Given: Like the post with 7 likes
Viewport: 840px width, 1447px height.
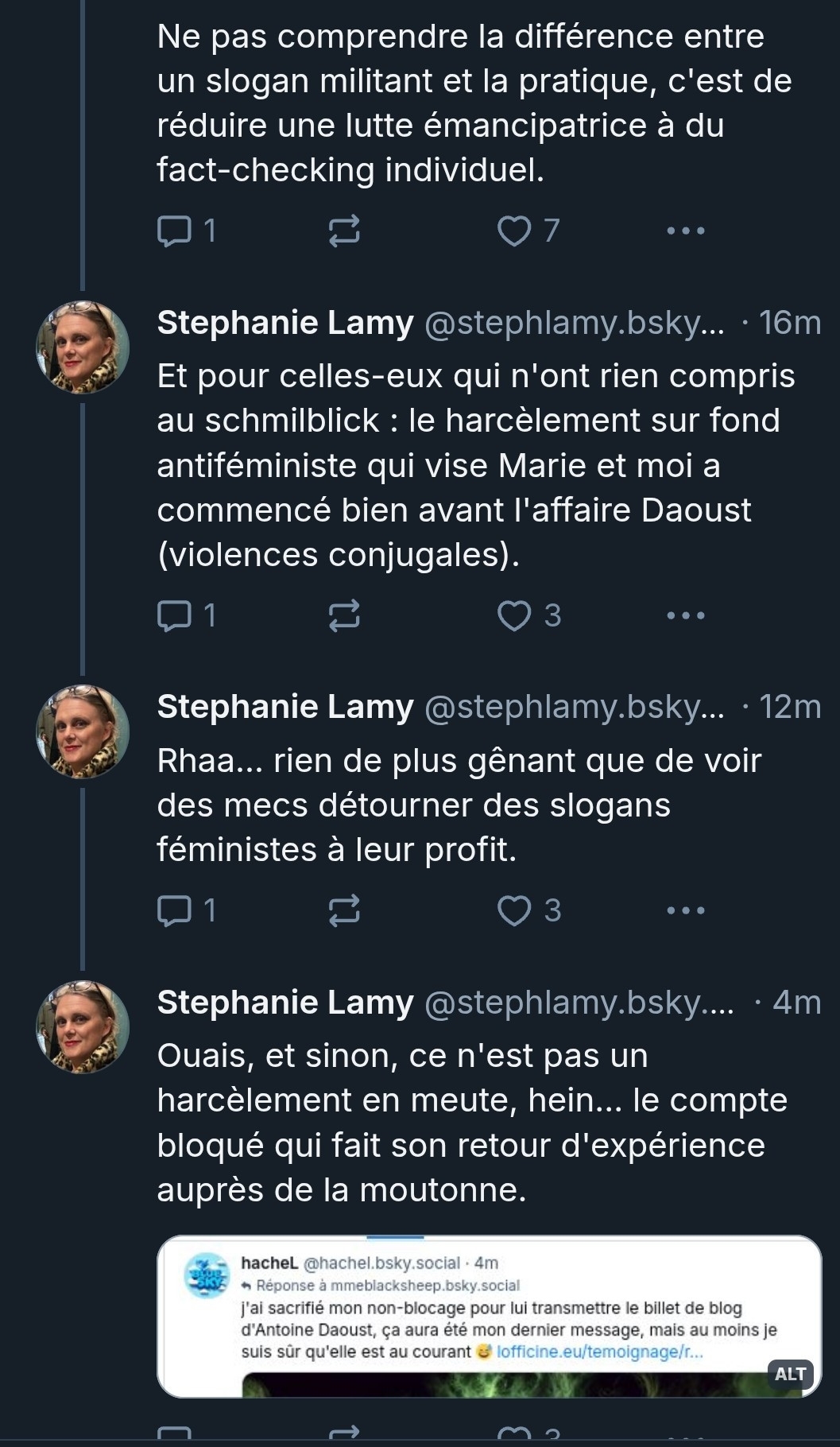Looking at the screenshot, I should (x=514, y=231).
